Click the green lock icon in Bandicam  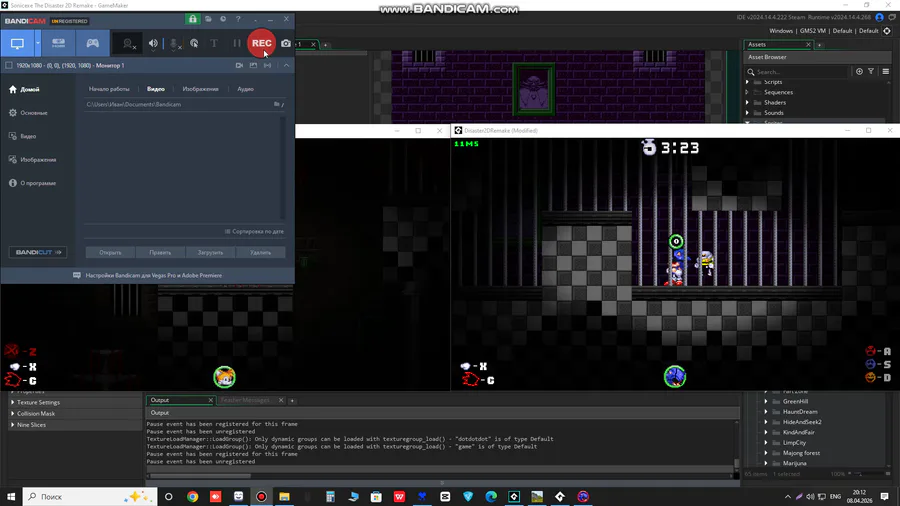pyautogui.click(x=193, y=20)
